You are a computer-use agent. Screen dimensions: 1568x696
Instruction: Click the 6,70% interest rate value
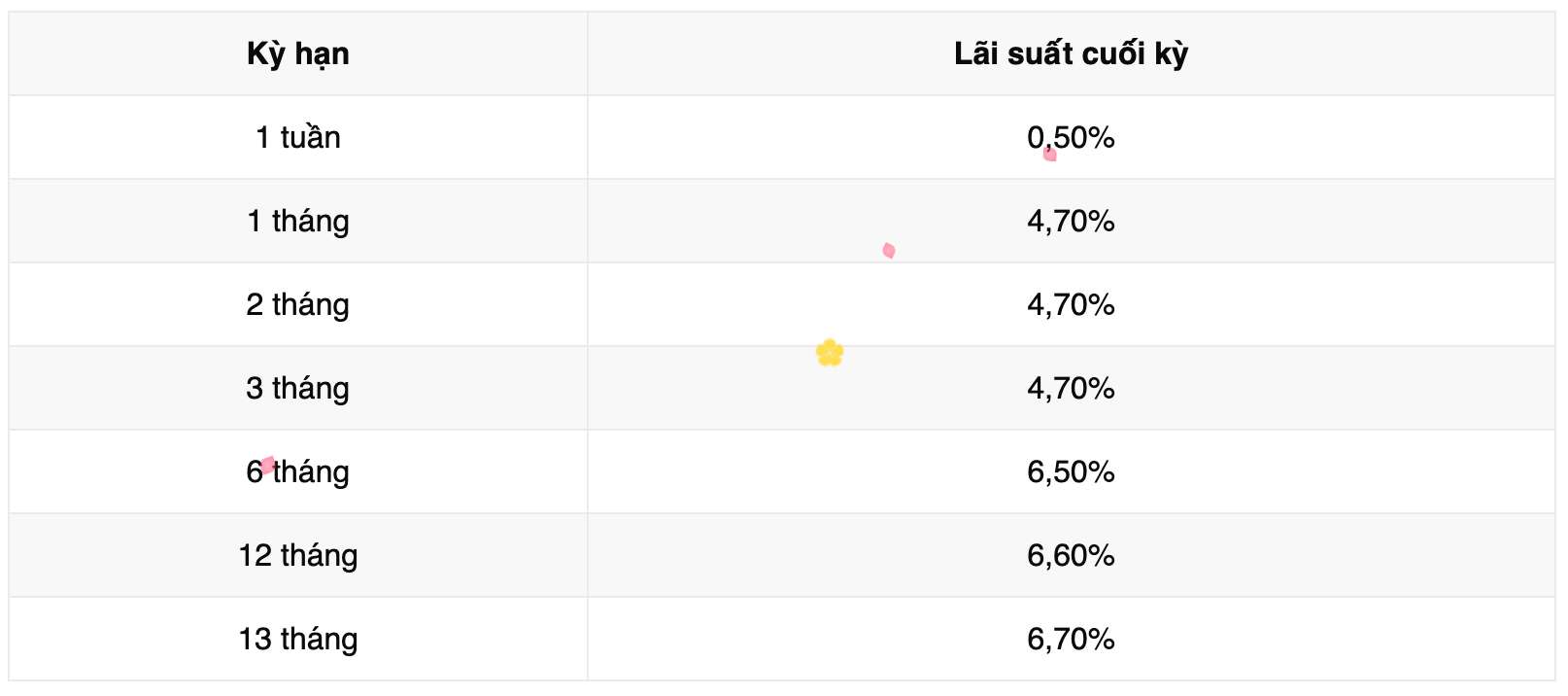point(1071,639)
